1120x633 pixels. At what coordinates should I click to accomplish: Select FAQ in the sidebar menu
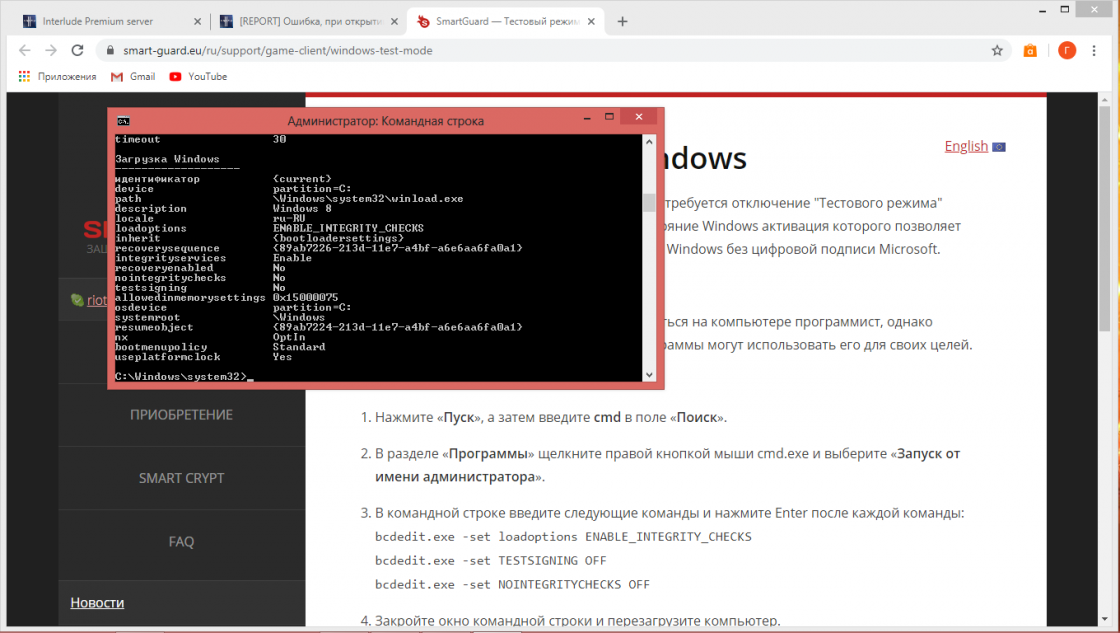pyautogui.click(x=181, y=541)
